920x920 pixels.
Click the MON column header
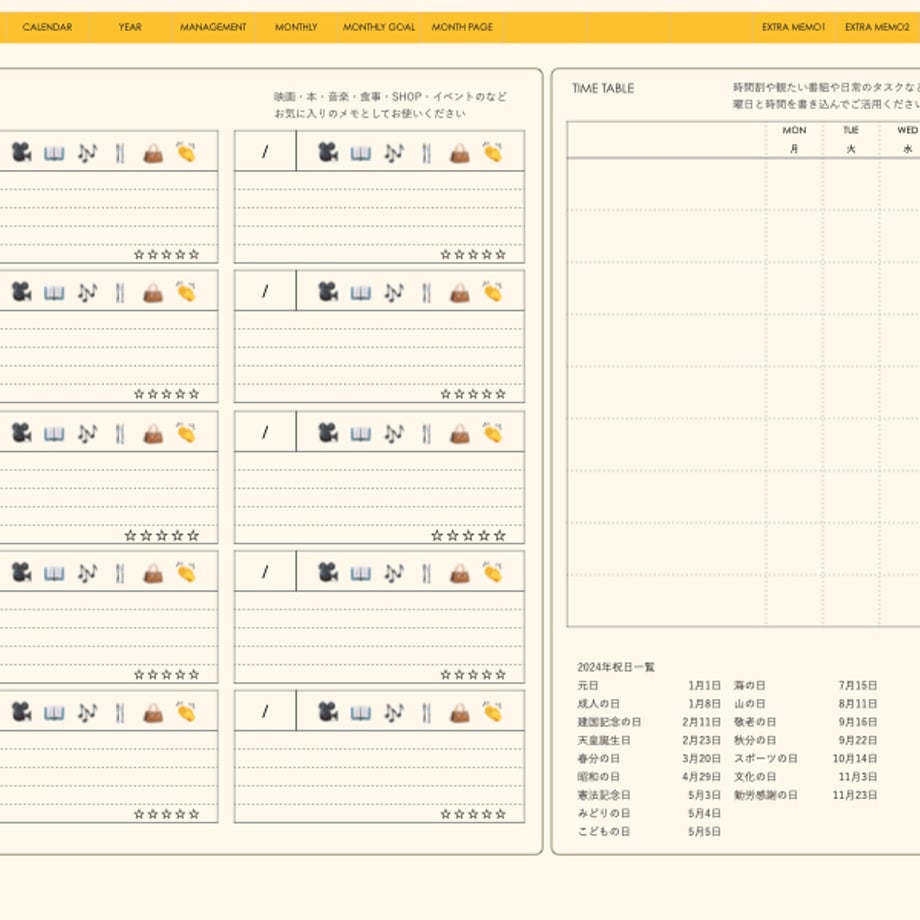pyautogui.click(x=794, y=130)
